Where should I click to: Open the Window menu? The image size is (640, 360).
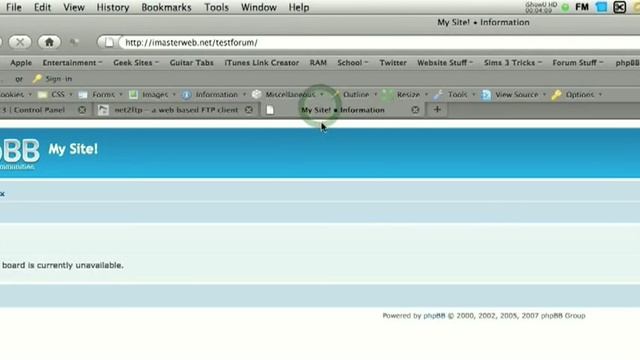point(258,7)
